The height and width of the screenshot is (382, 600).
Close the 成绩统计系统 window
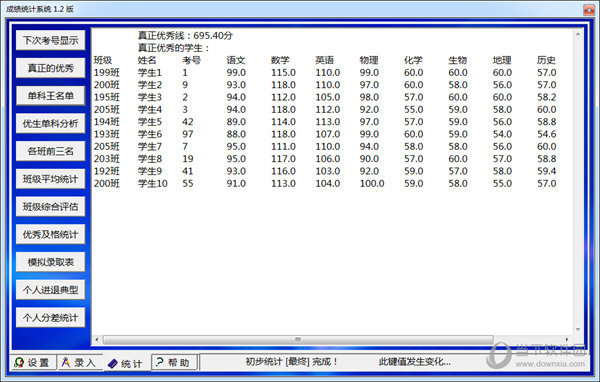(x=589, y=10)
